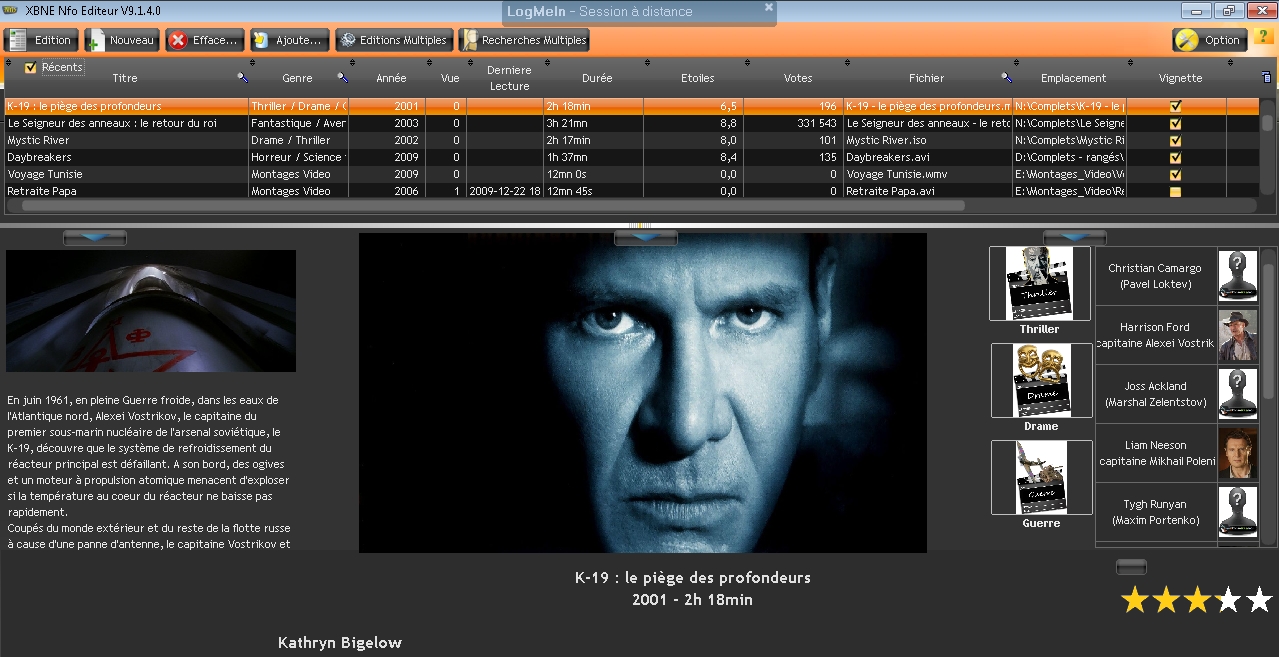This screenshot has height=657, width=1279.
Task: Click the K-19 movie poster image
Action: coord(643,393)
